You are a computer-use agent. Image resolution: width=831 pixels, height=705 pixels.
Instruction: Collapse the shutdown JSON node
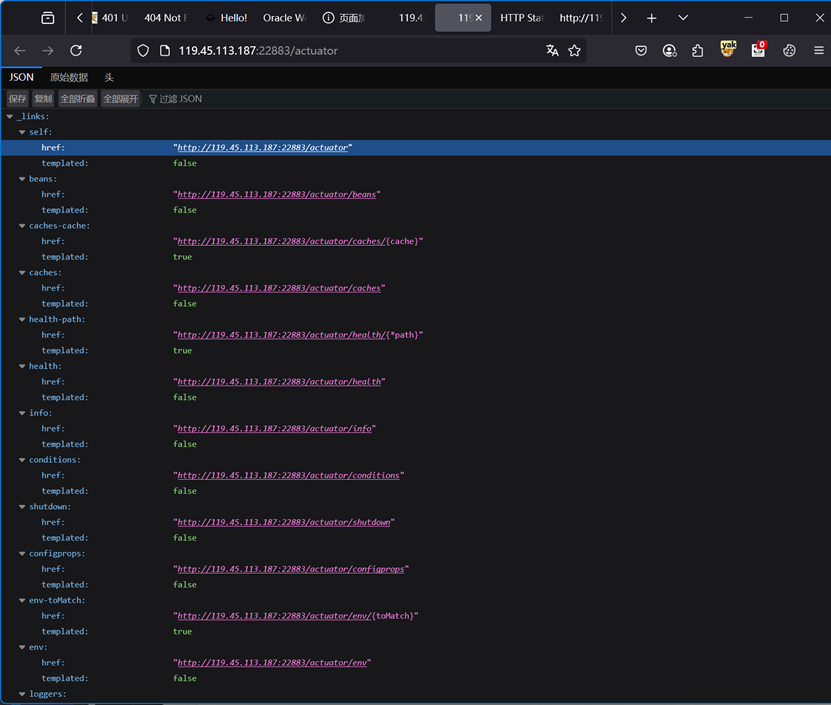(x=22, y=507)
